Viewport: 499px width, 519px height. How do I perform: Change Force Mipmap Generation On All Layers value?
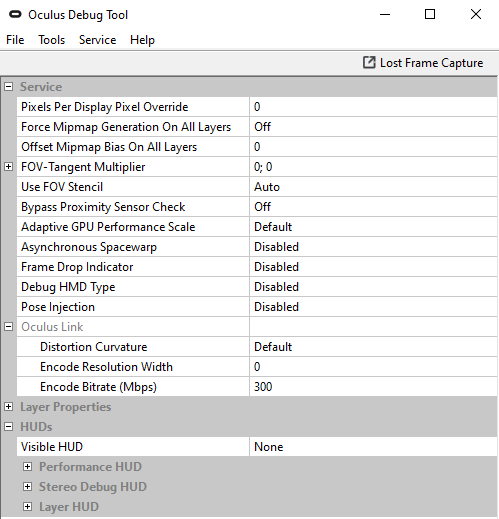click(x=373, y=127)
